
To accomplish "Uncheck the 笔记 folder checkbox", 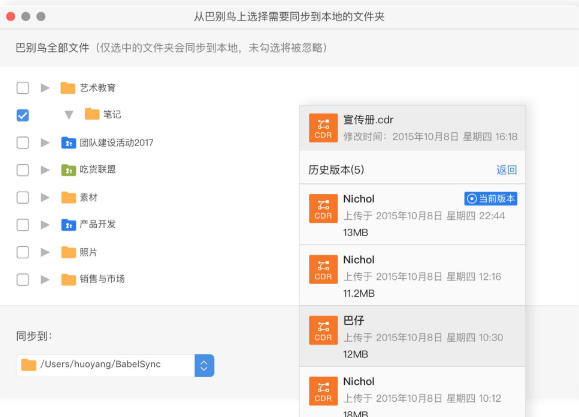I will click(x=23, y=115).
